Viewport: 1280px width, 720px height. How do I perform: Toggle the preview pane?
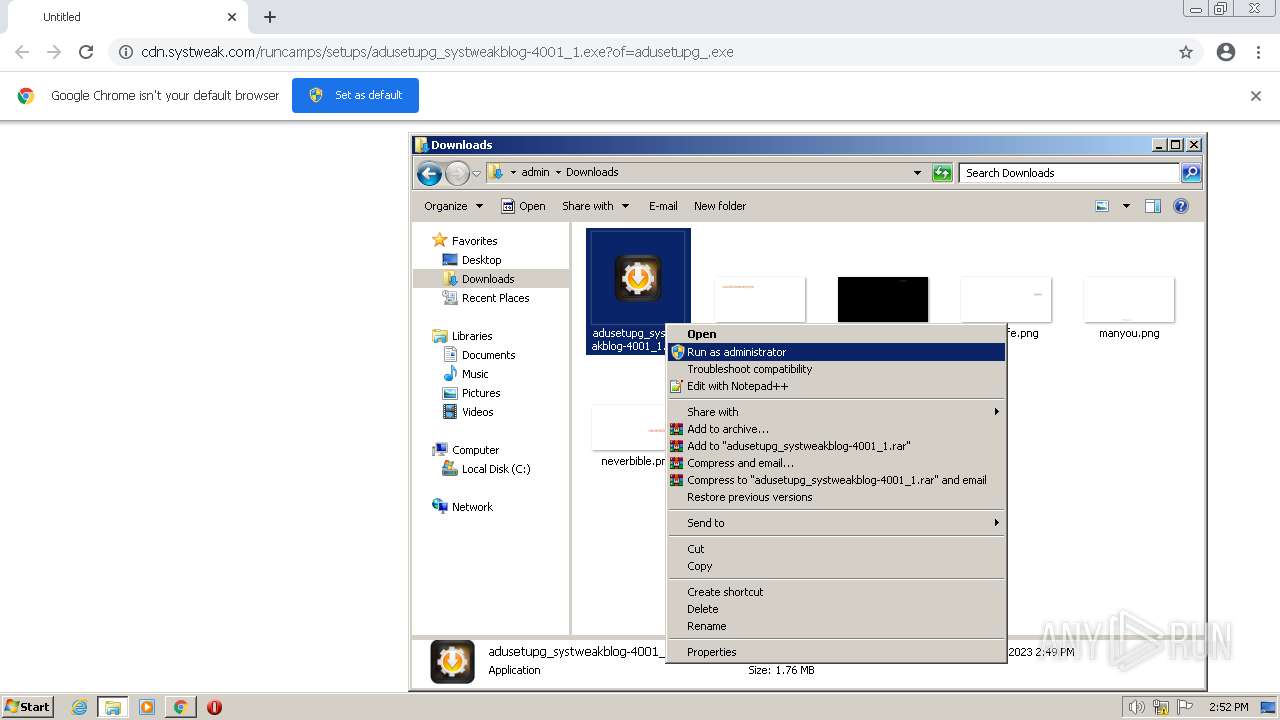pos(1153,206)
